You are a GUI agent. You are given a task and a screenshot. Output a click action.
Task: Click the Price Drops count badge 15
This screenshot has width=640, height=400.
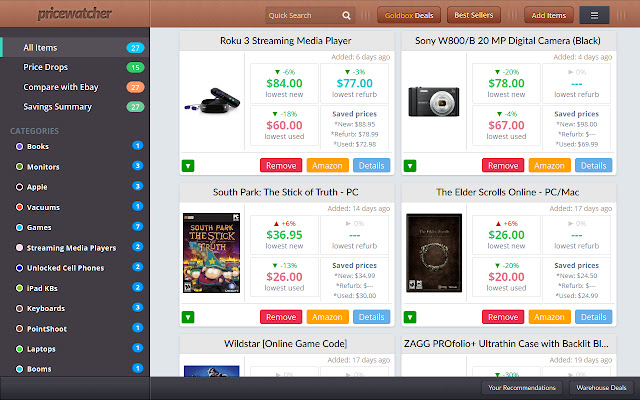pyautogui.click(x=136, y=67)
